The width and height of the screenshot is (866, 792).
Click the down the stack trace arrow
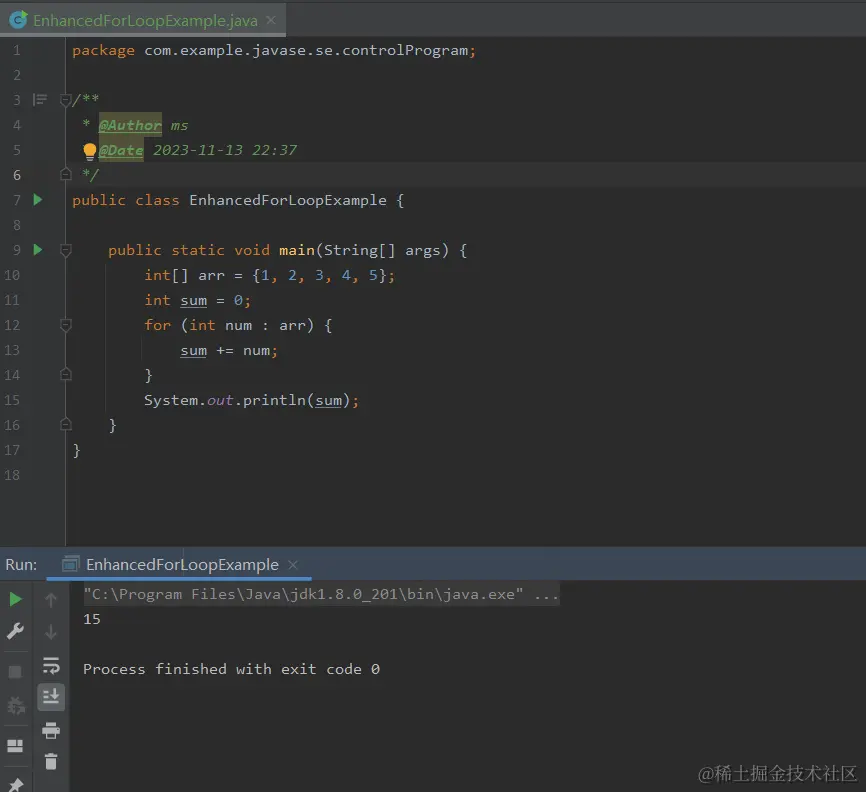(51, 632)
